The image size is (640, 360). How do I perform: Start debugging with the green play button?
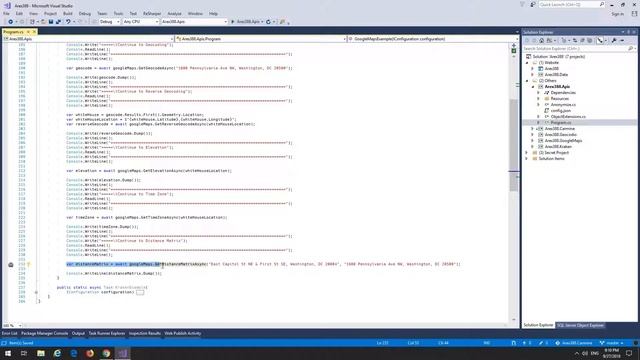(233, 22)
